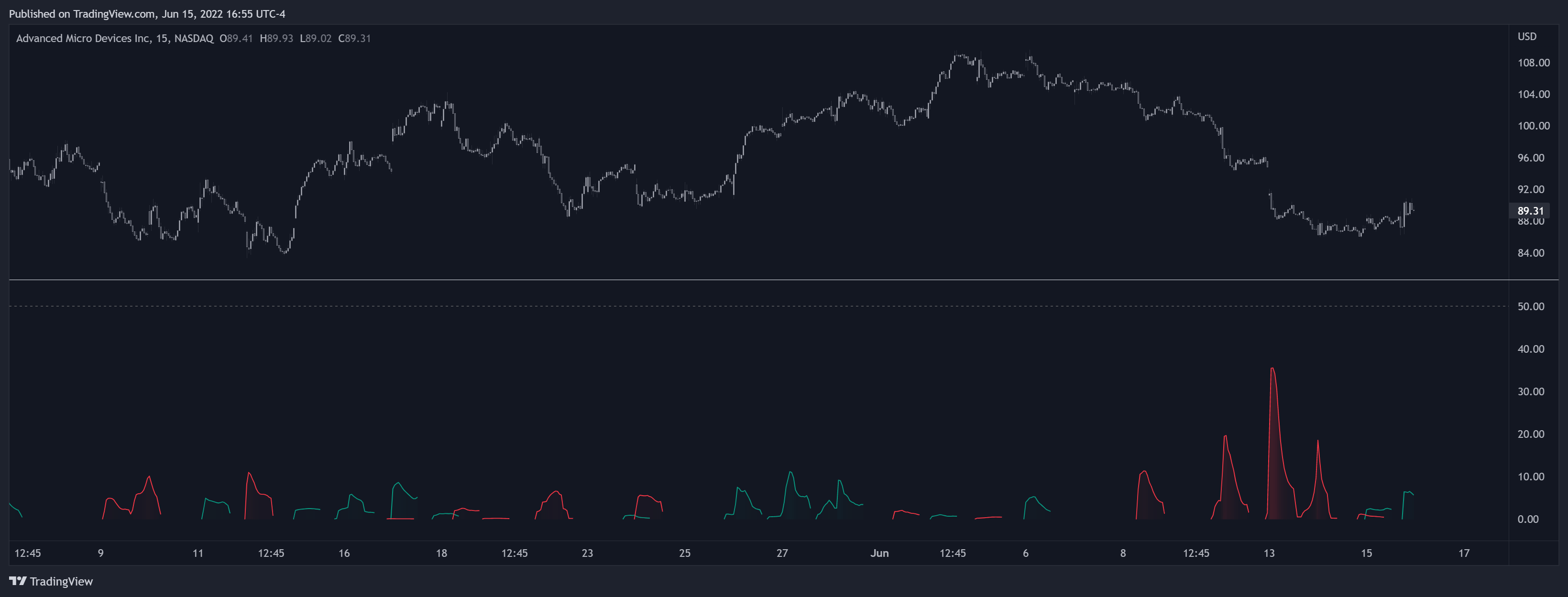Click the dashed 50.00 level line in indicator pane

coord(758,306)
